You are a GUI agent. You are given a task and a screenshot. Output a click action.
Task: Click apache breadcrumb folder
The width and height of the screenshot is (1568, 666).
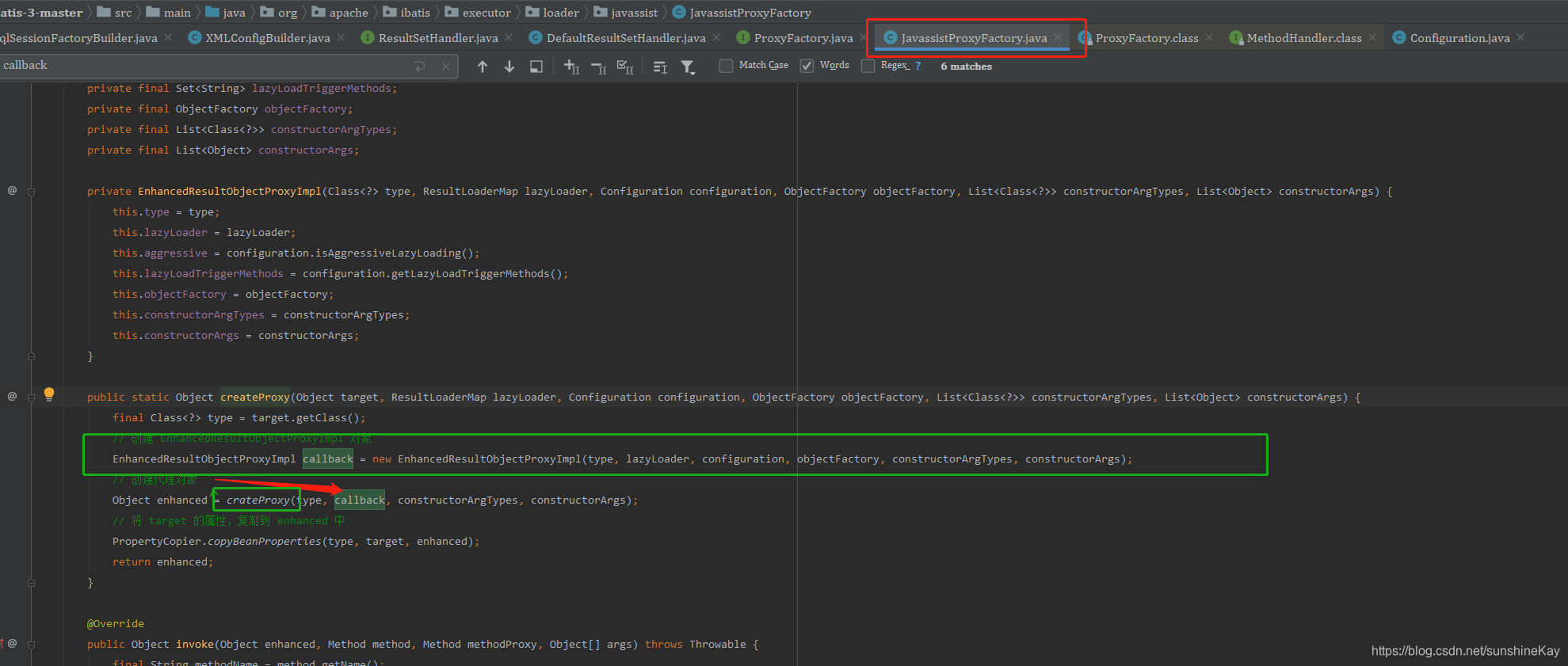click(x=340, y=13)
